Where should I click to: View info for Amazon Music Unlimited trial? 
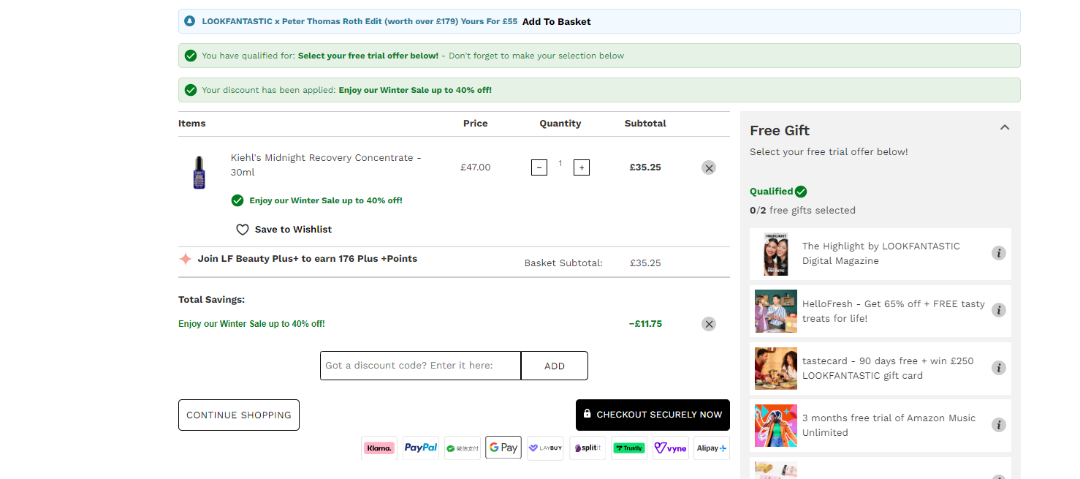tap(998, 425)
